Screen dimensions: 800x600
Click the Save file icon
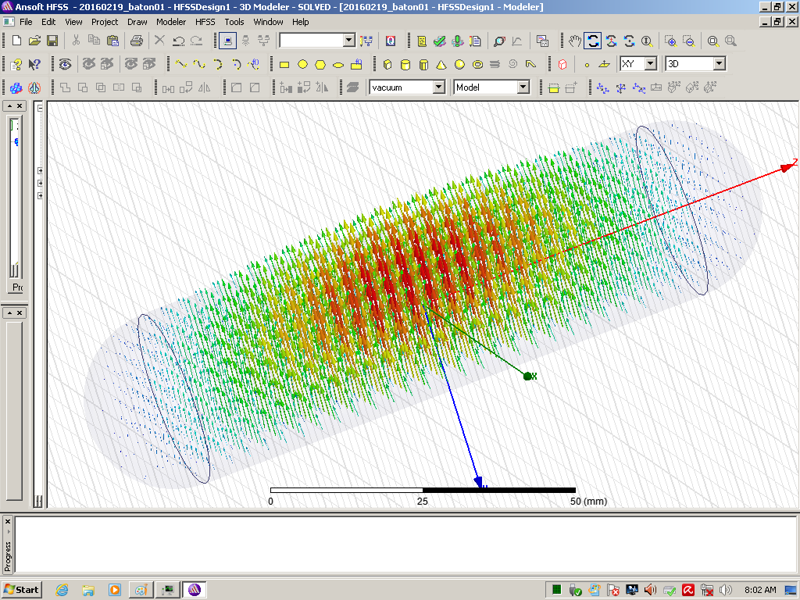click(x=52, y=41)
